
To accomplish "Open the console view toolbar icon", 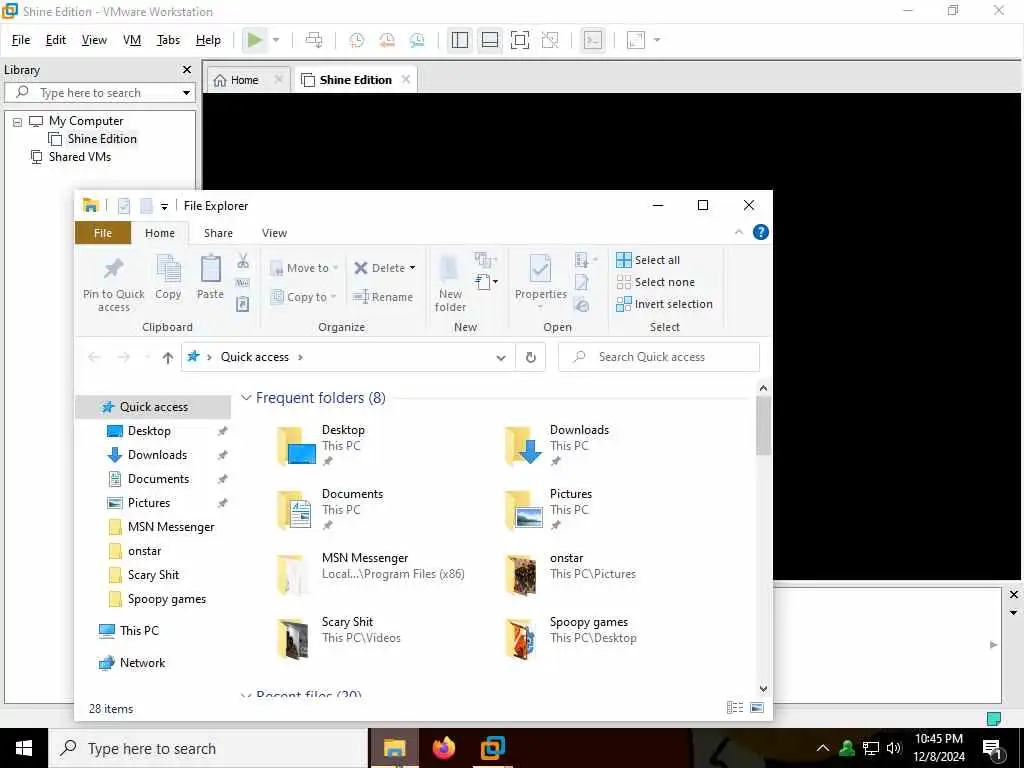I will [593, 40].
